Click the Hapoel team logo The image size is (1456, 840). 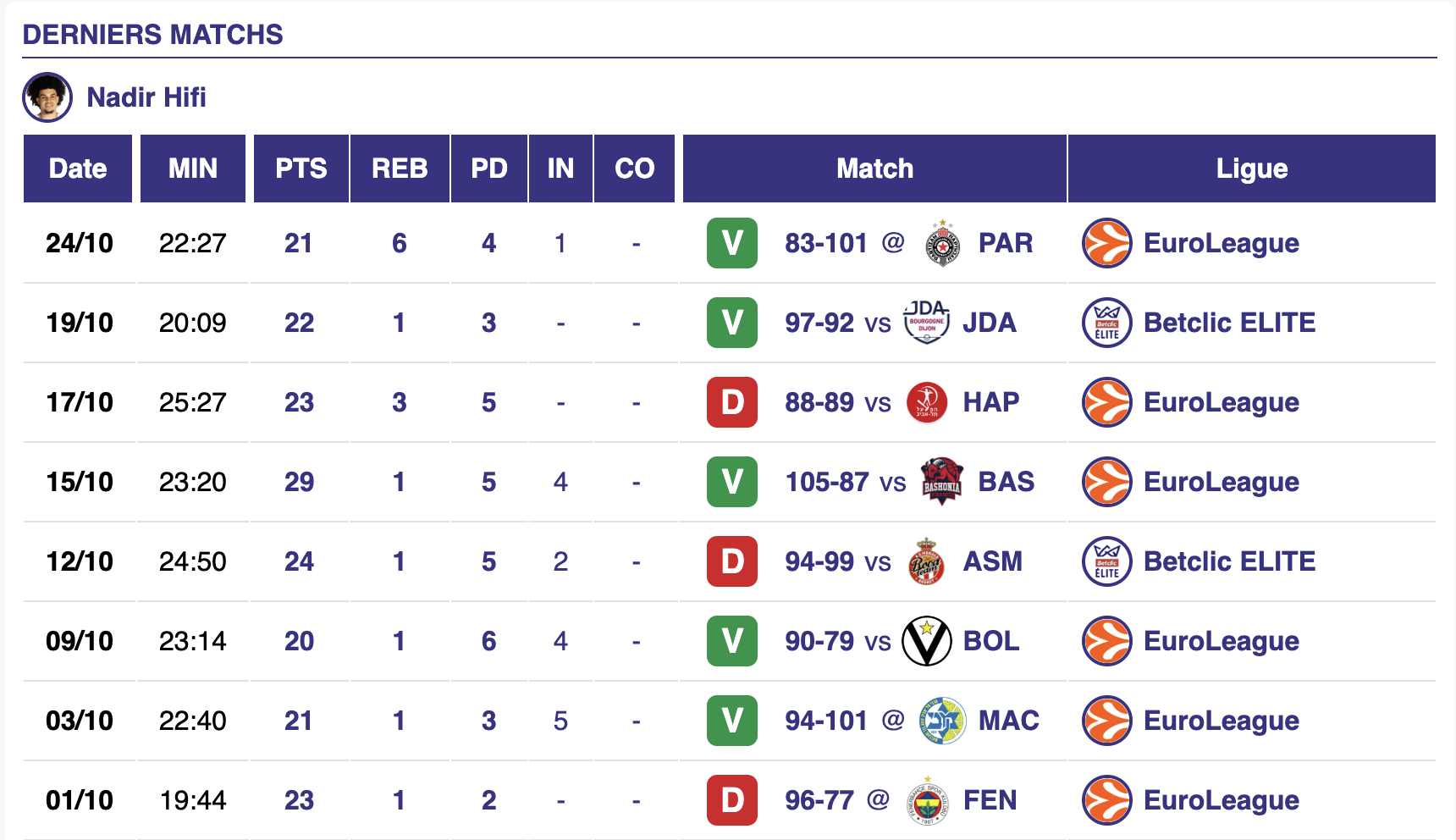pos(927,402)
